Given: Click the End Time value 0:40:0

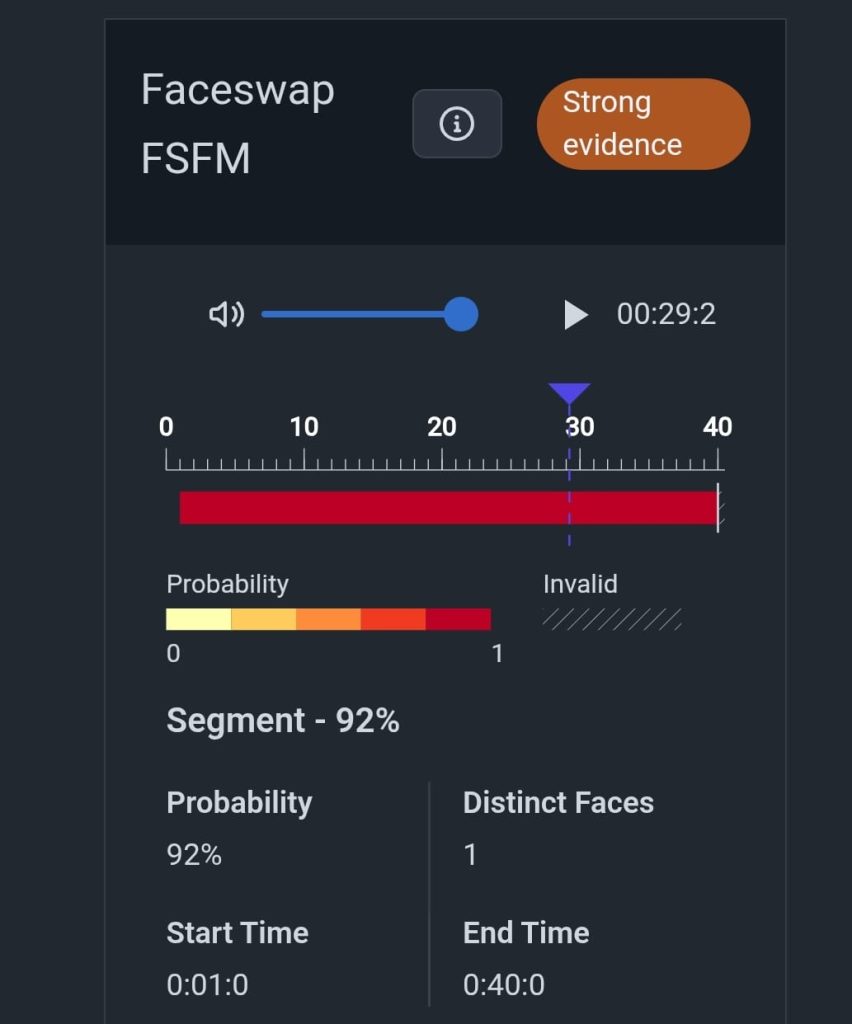Looking at the screenshot, I should click(x=504, y=985).
